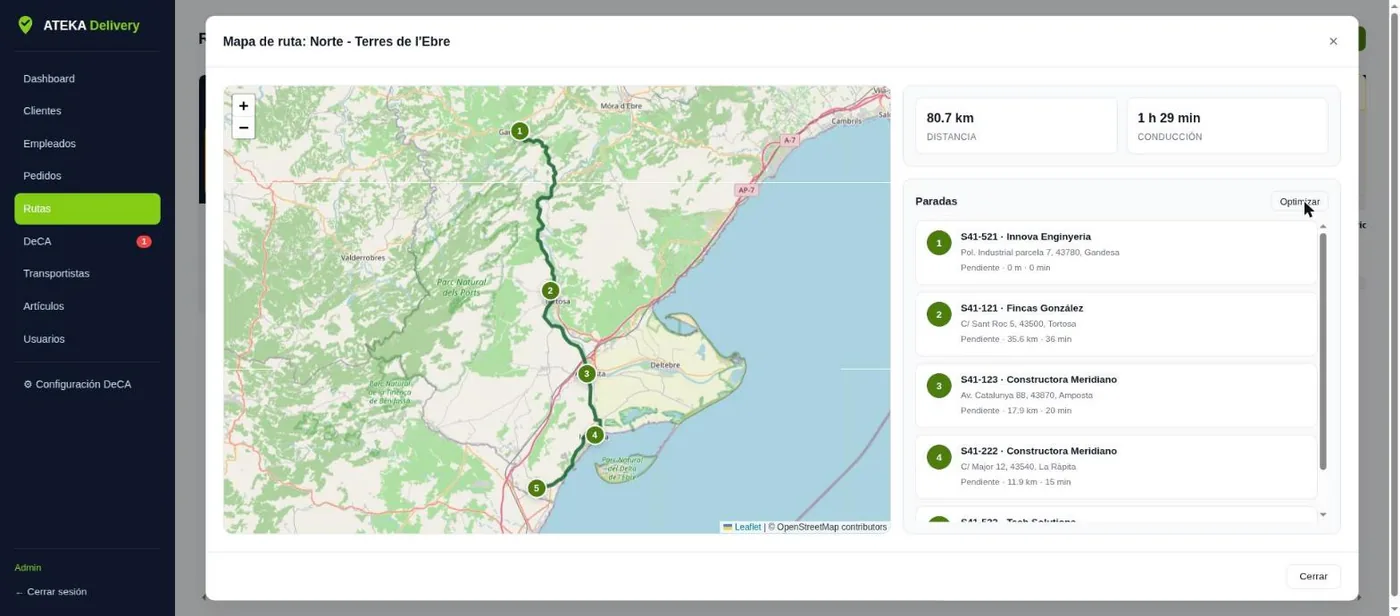The image size is (1400, 616).
Task: Open Configuración DeCA settings
Action: pyautogui.click(x=87, y=385)
